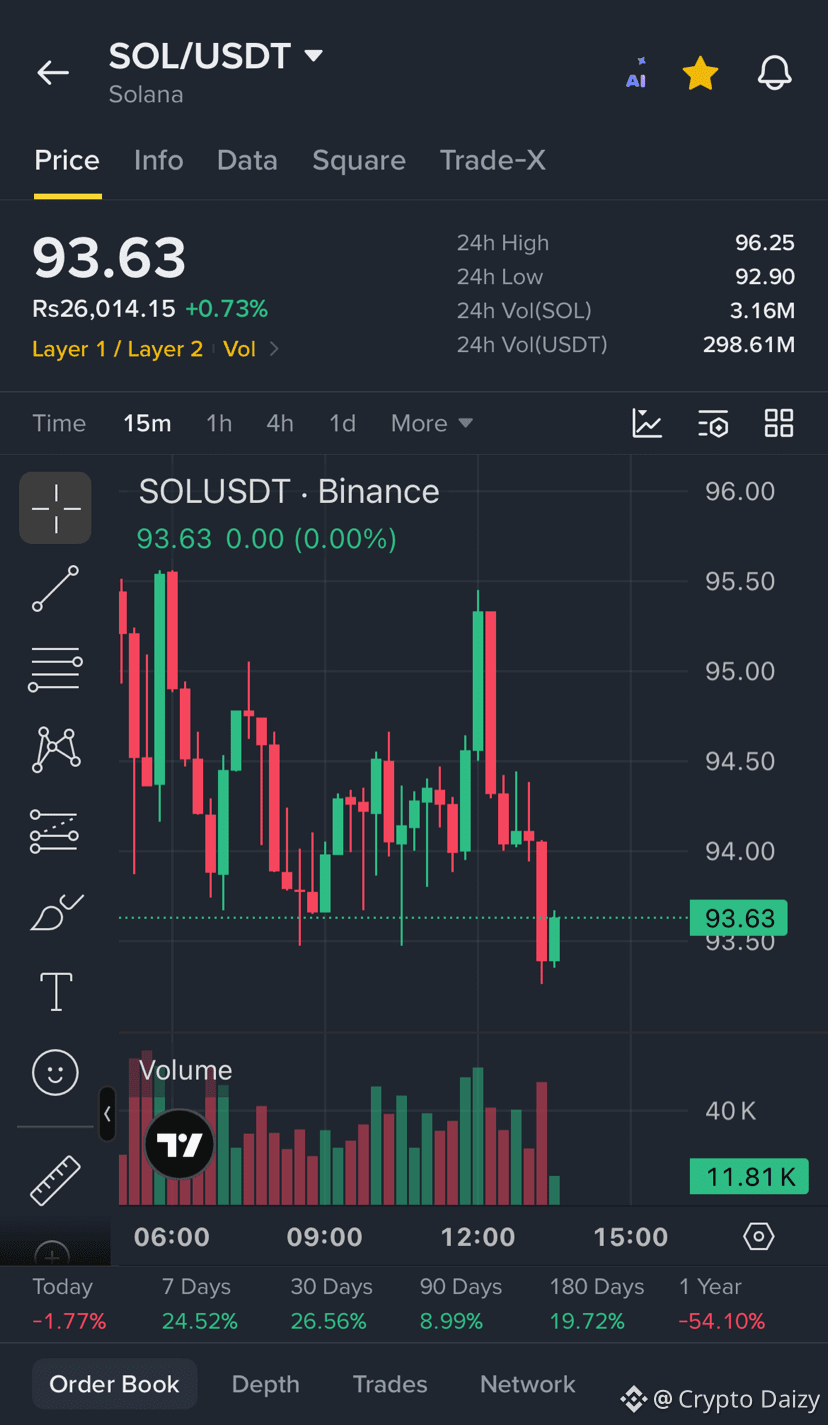Switch to the Order Book tab
The height and width of the screenshot is (1425, 828).
(x=115, y=1384)
